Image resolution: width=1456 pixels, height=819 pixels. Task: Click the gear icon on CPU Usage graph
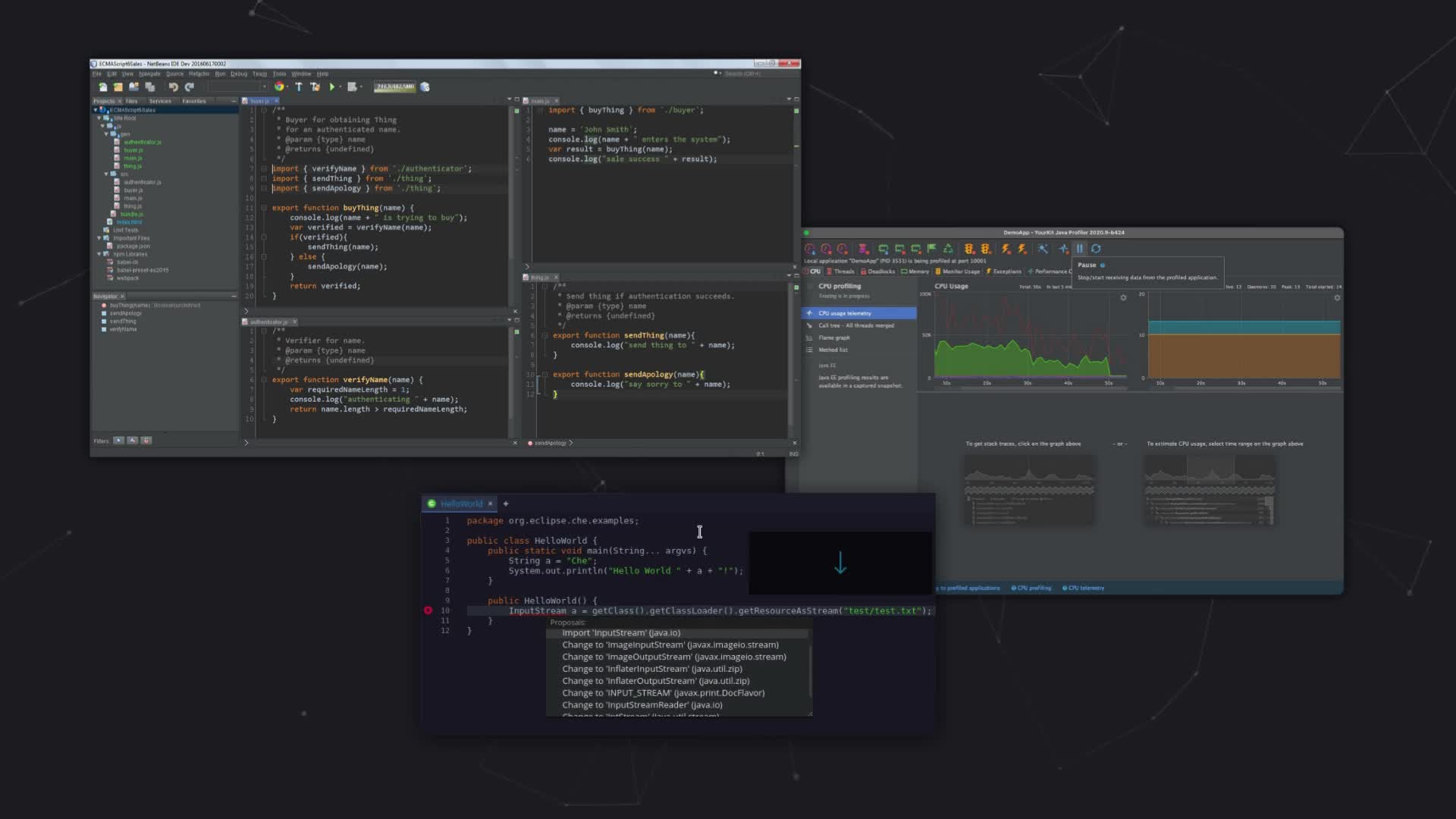pos(1123,298)
